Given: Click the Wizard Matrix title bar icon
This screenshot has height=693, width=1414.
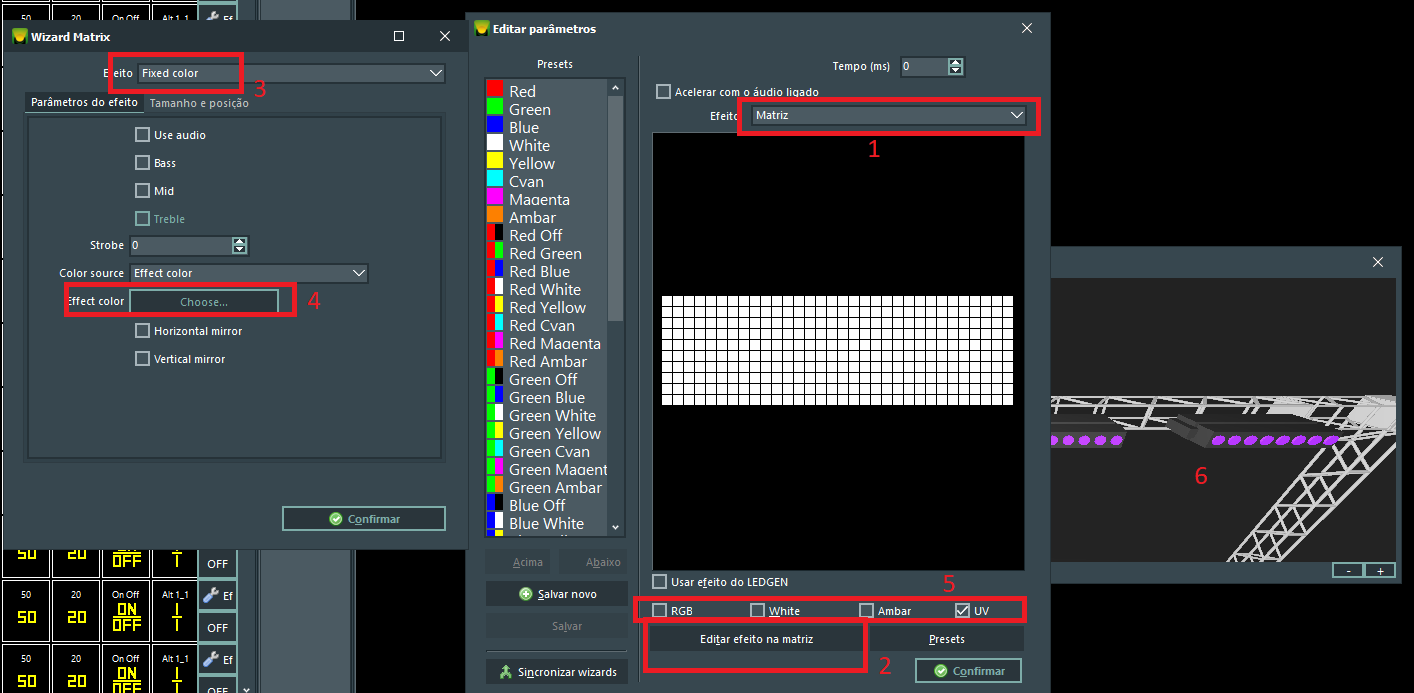Looking at the screenshot, I should [19, 36].
